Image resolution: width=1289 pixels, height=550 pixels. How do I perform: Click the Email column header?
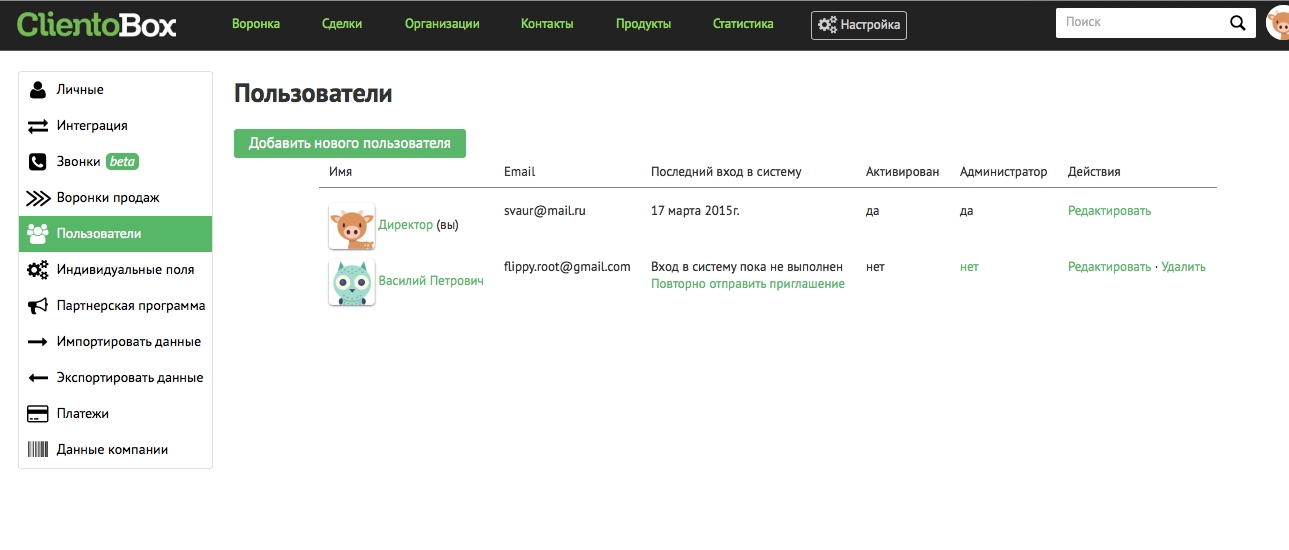[520, 172]
